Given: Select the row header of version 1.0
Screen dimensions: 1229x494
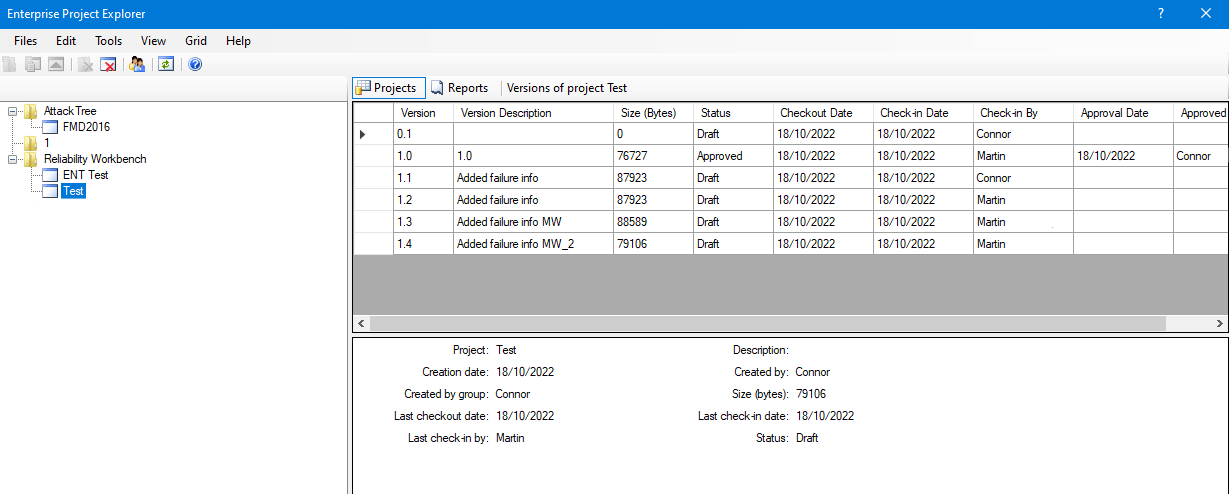Looking at the screenshot, I should [x=372, y=156].
